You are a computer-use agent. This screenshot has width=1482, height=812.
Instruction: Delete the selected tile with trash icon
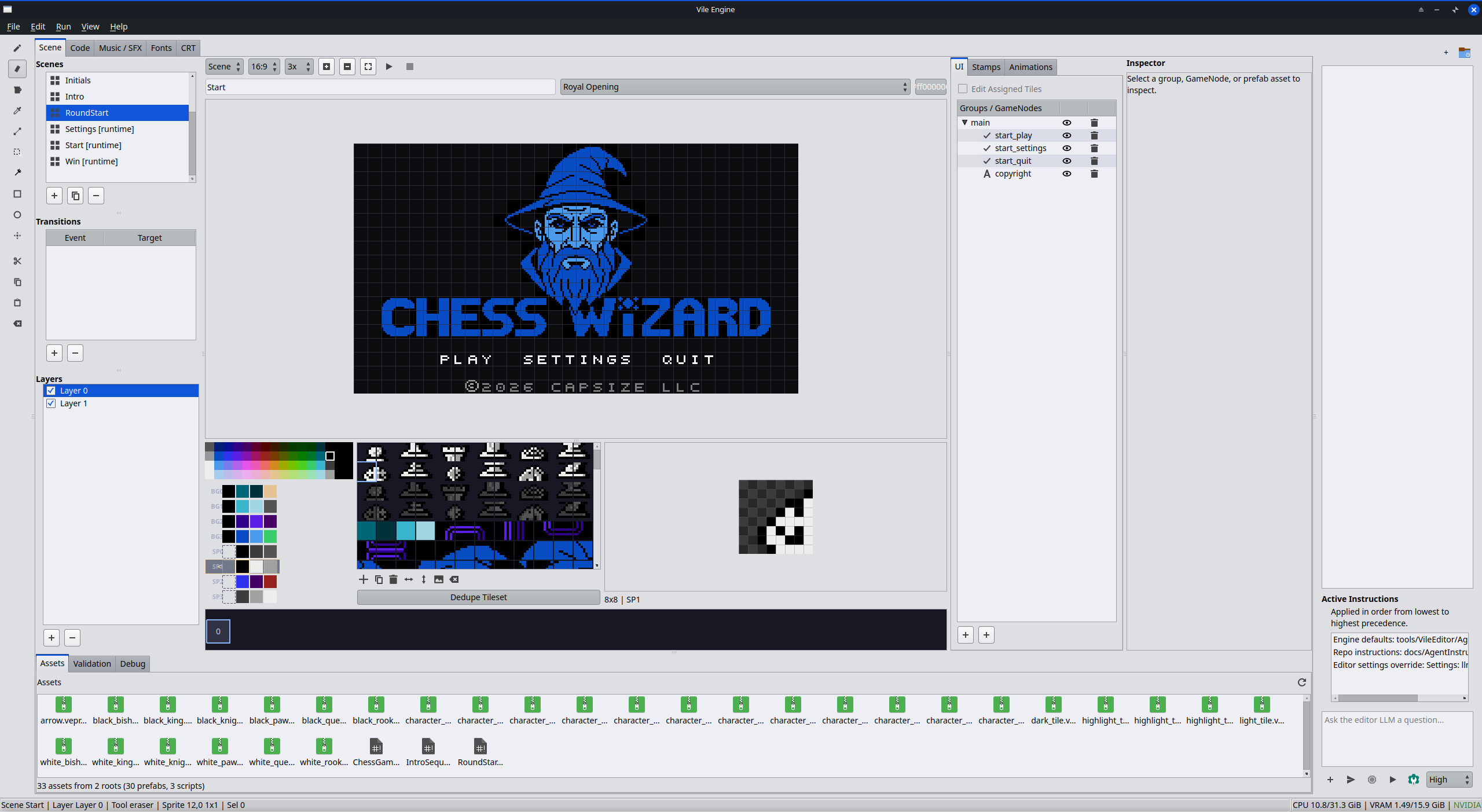pos(393,579)
